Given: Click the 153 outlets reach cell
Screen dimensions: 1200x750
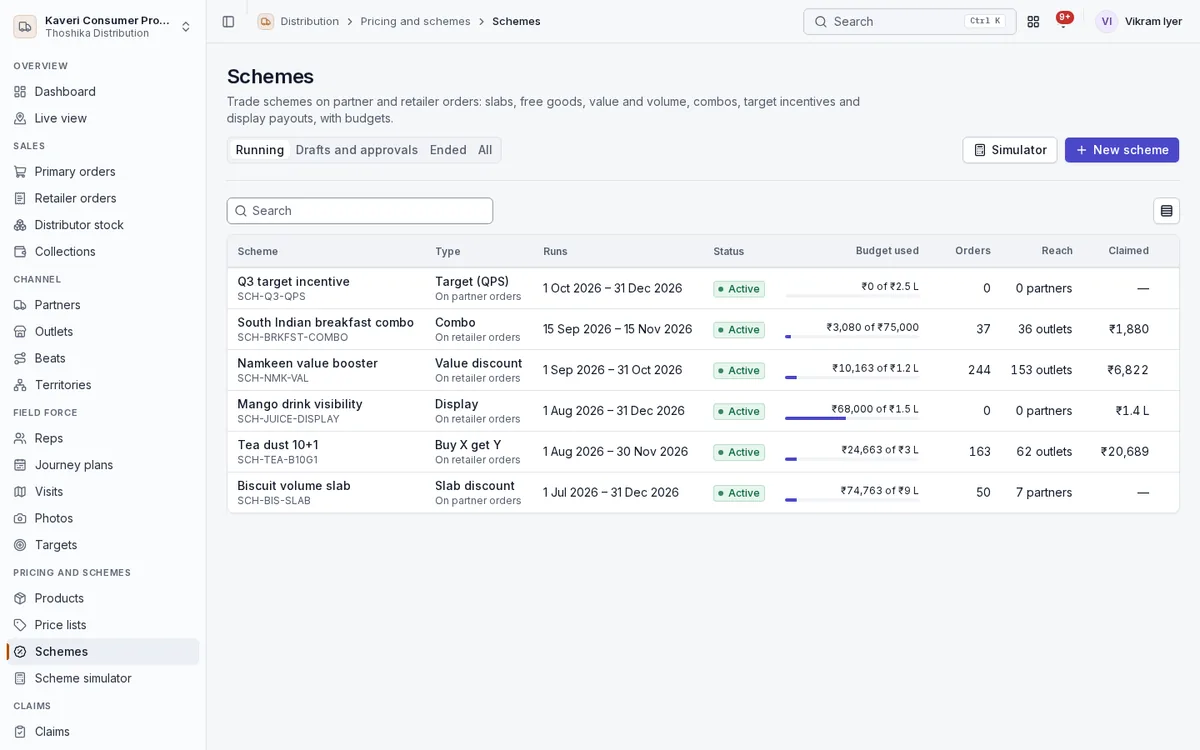Looking at the screenshot, I should tap(1041, 370).
